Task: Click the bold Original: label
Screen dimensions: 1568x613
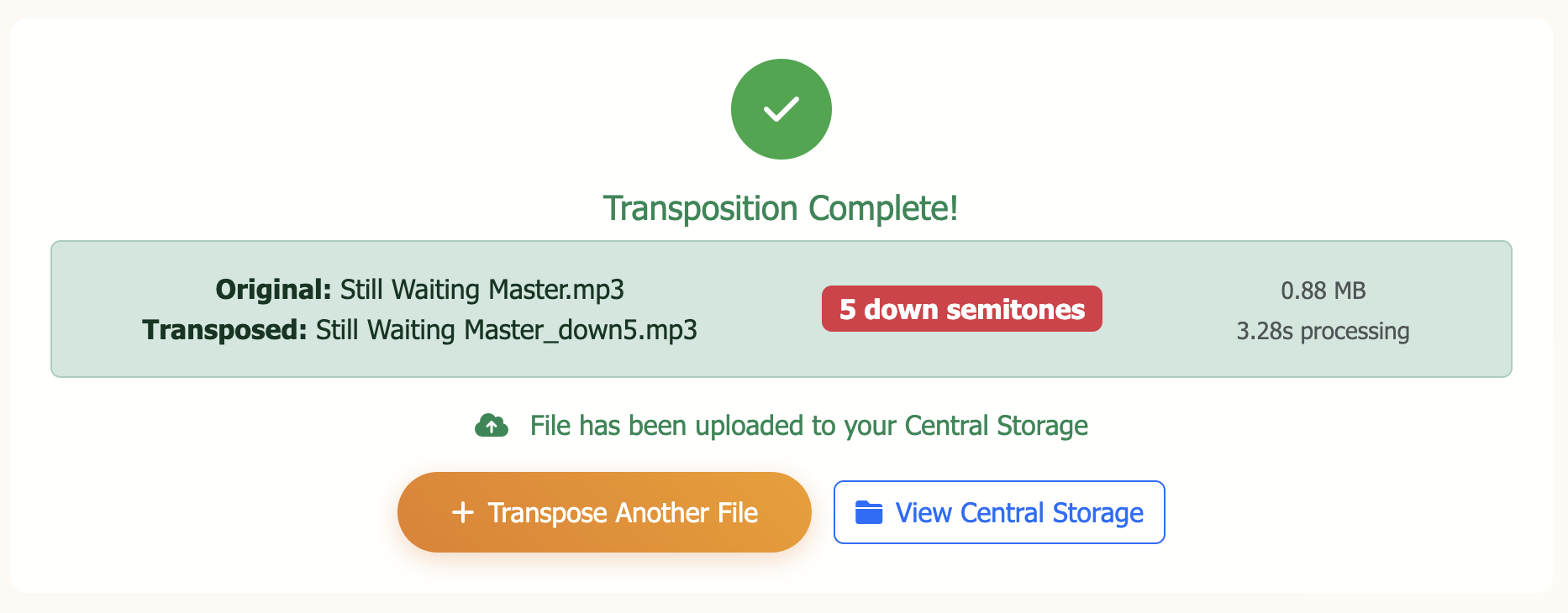Action: click(x=273, y=290)
